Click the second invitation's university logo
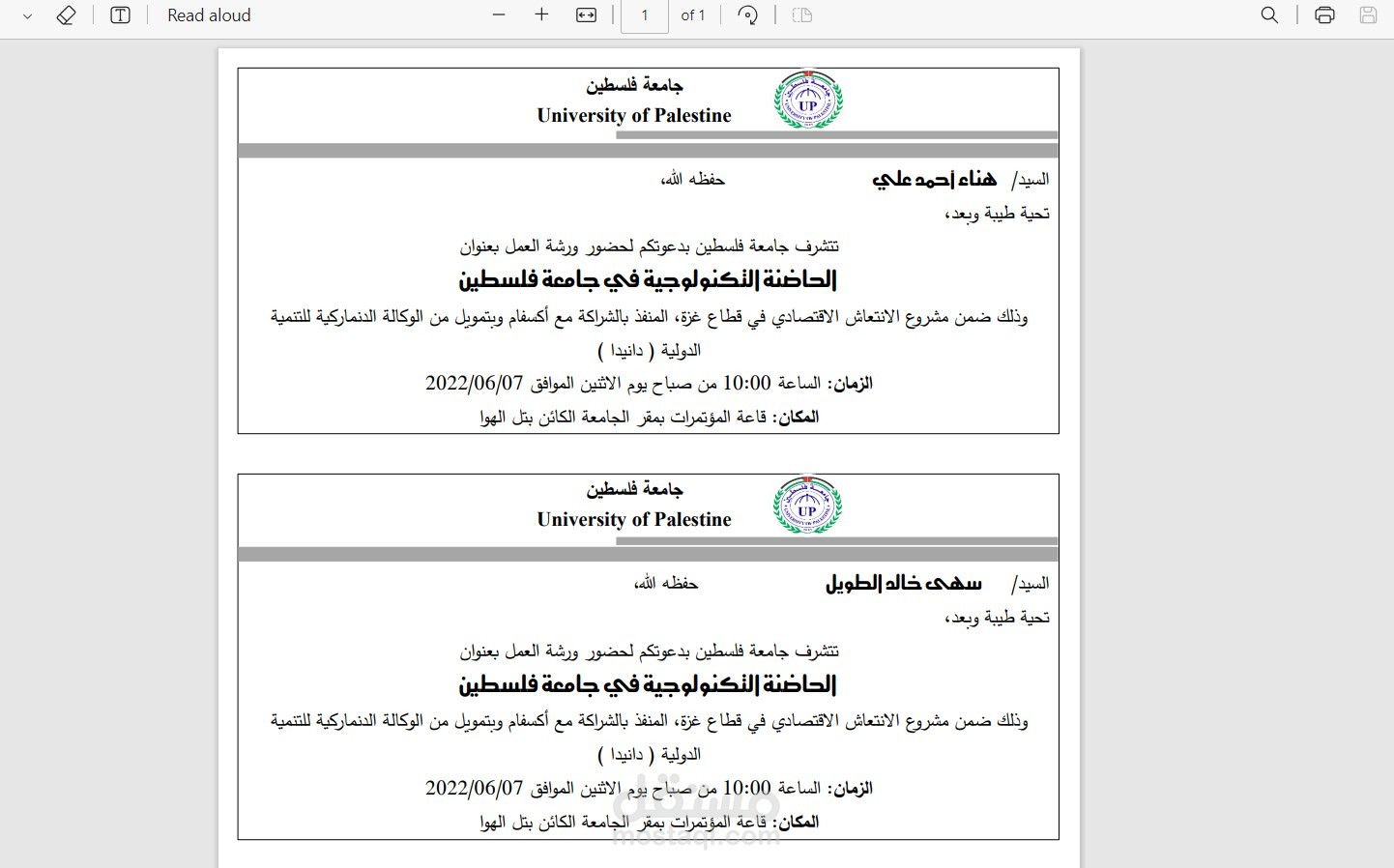The width and height of the screenshot is (1394, 868). 808,505
